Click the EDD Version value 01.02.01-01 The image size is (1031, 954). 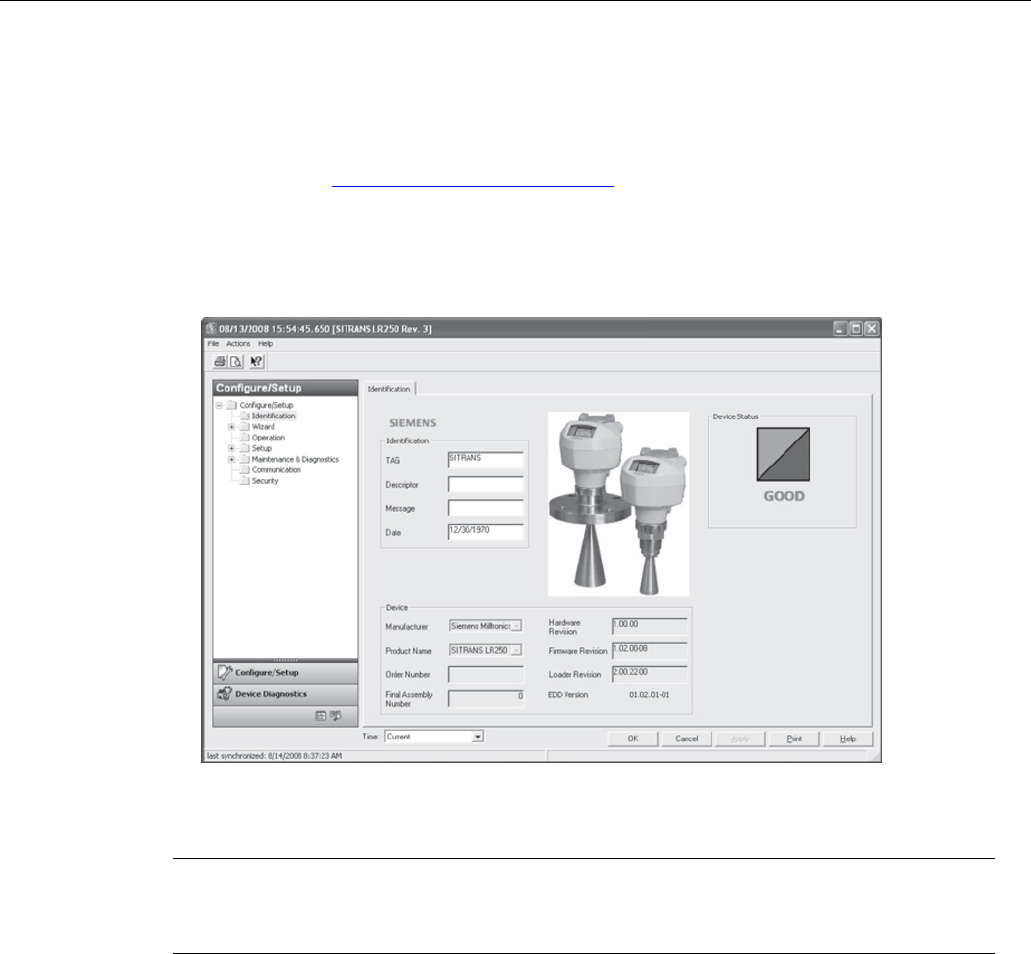tap(649, 695)
